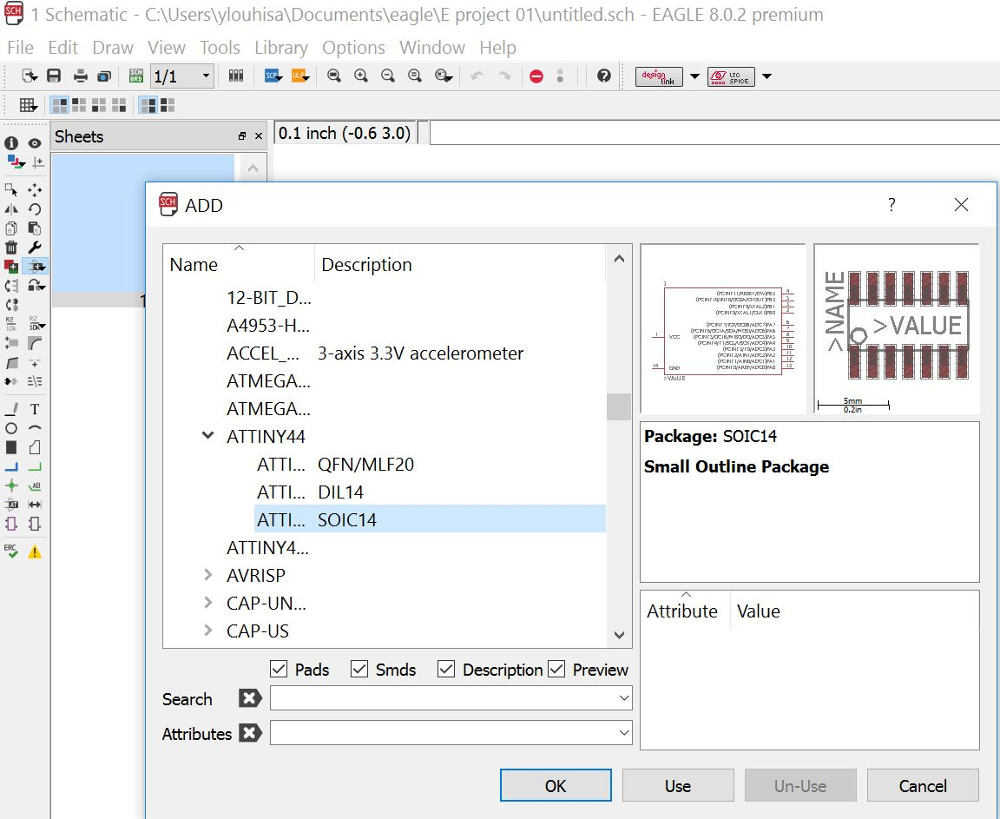Uncheck the Description checkbox

click(x=446, y=669)
